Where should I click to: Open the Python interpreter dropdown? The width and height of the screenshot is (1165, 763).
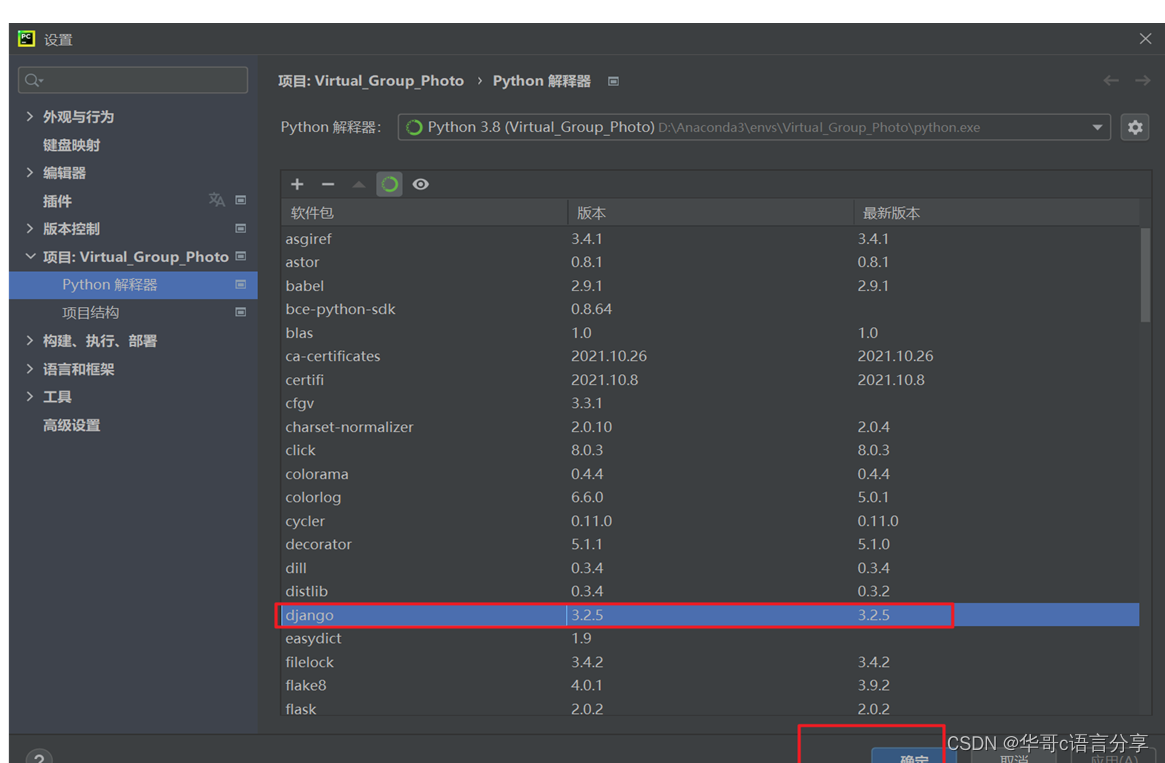pos(1097,127)
